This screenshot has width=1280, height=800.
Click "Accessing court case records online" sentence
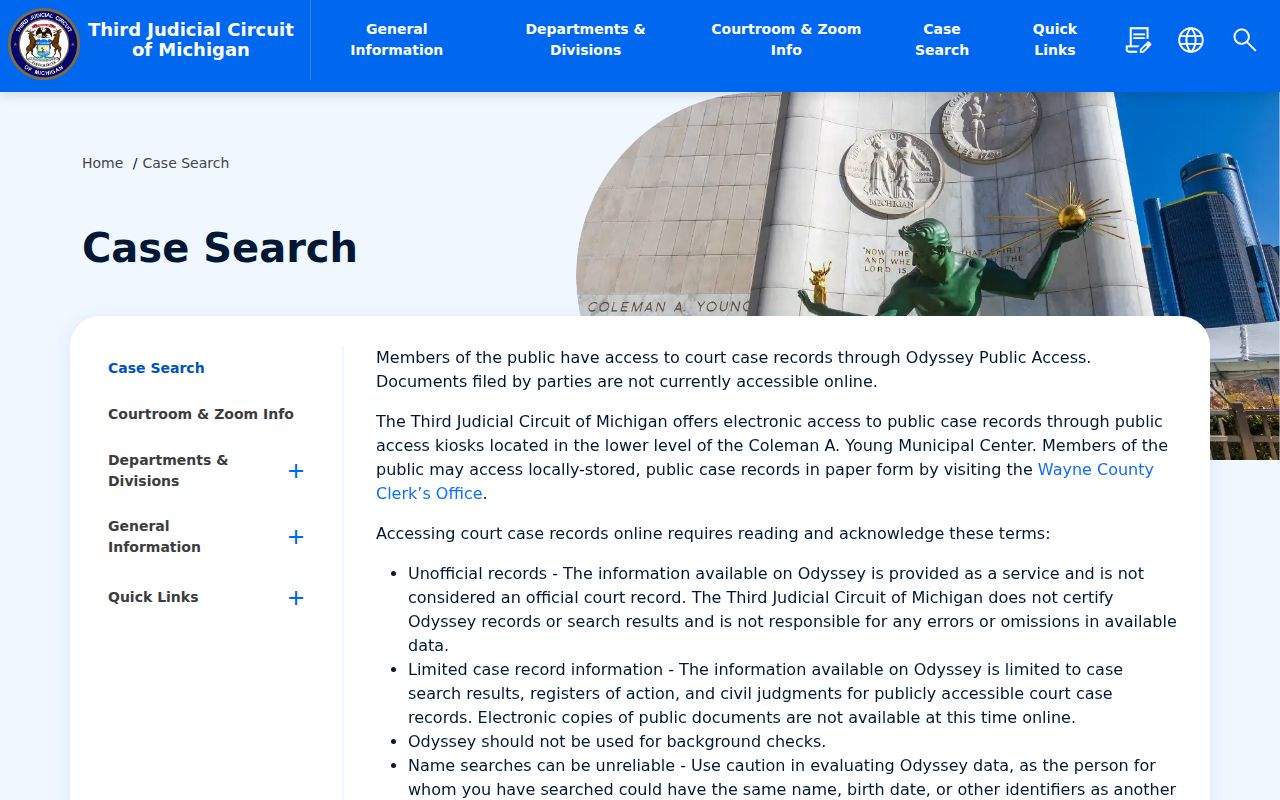pyautogui.click(x=713, y=533)
